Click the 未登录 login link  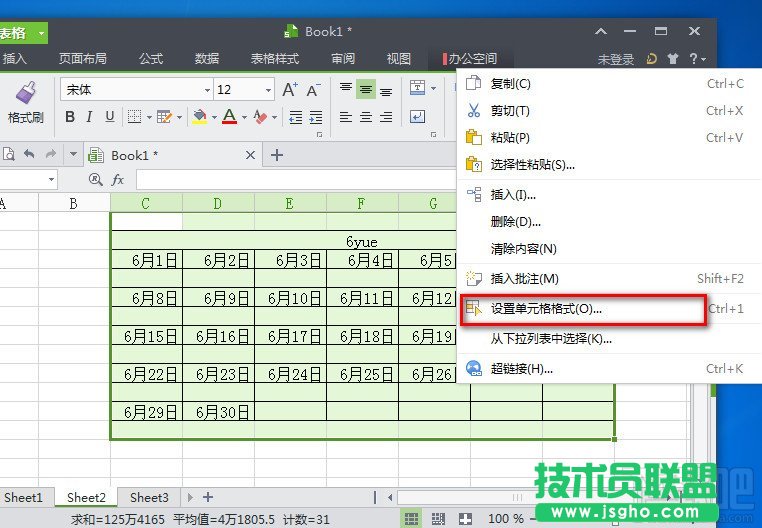click(616, 59)
